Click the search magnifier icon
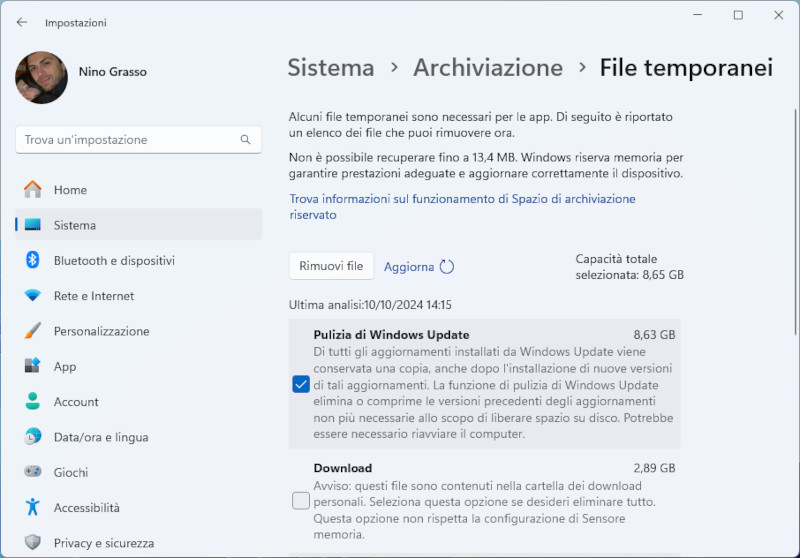800x558 pixels. coord(245,140)
